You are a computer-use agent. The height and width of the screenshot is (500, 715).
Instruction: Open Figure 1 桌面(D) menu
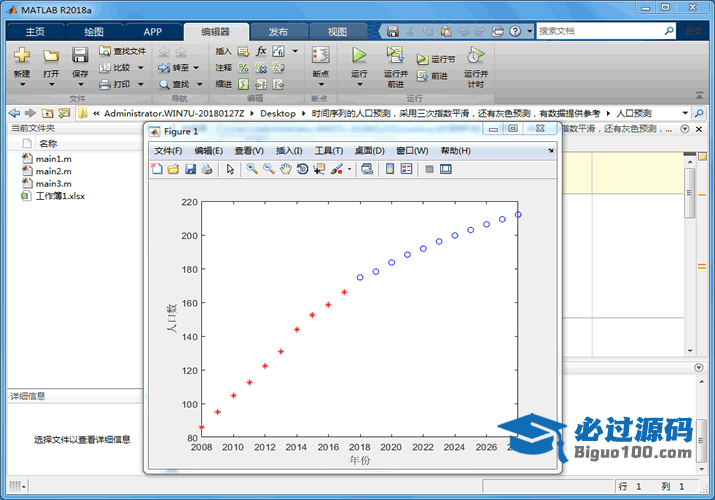[369, 151]
